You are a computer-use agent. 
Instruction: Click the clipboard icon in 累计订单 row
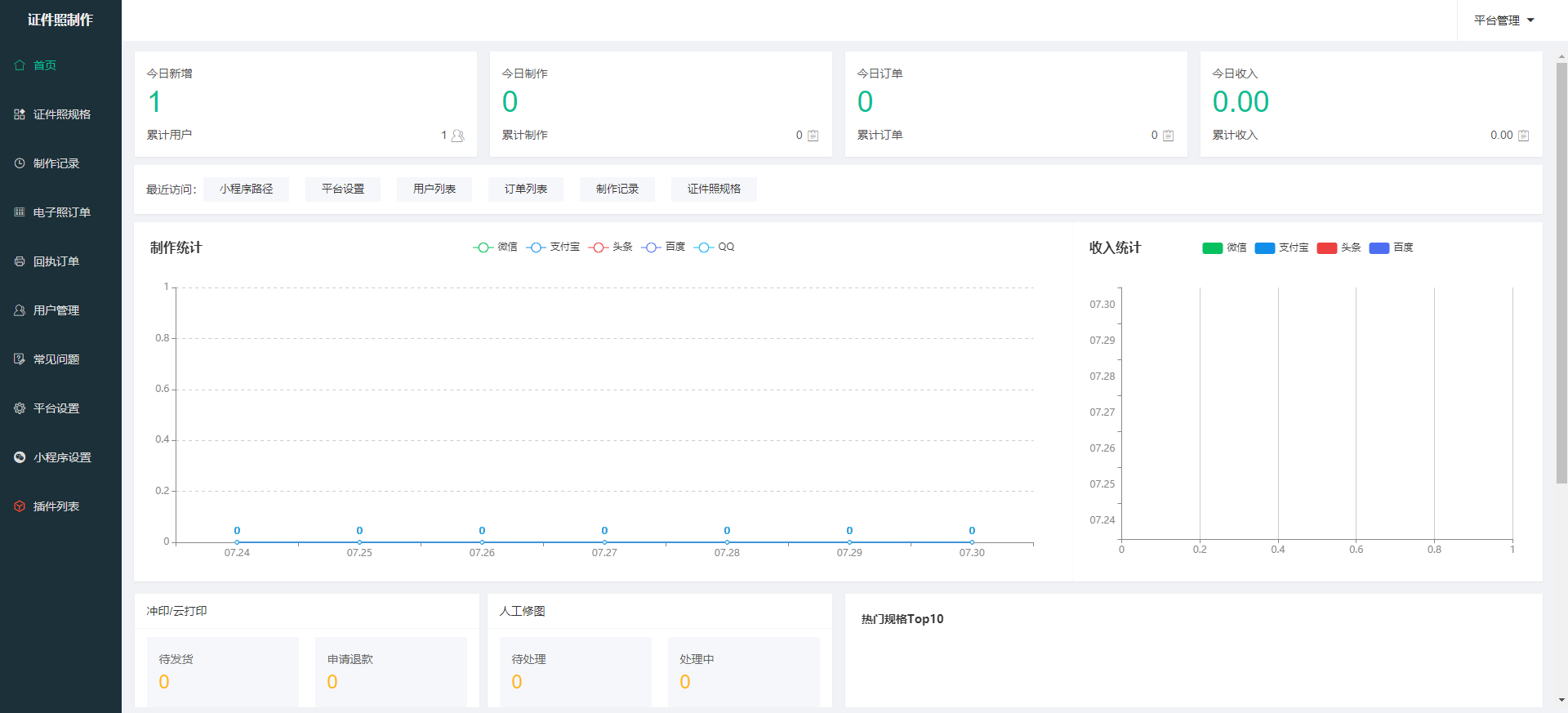pos(1168,136)
